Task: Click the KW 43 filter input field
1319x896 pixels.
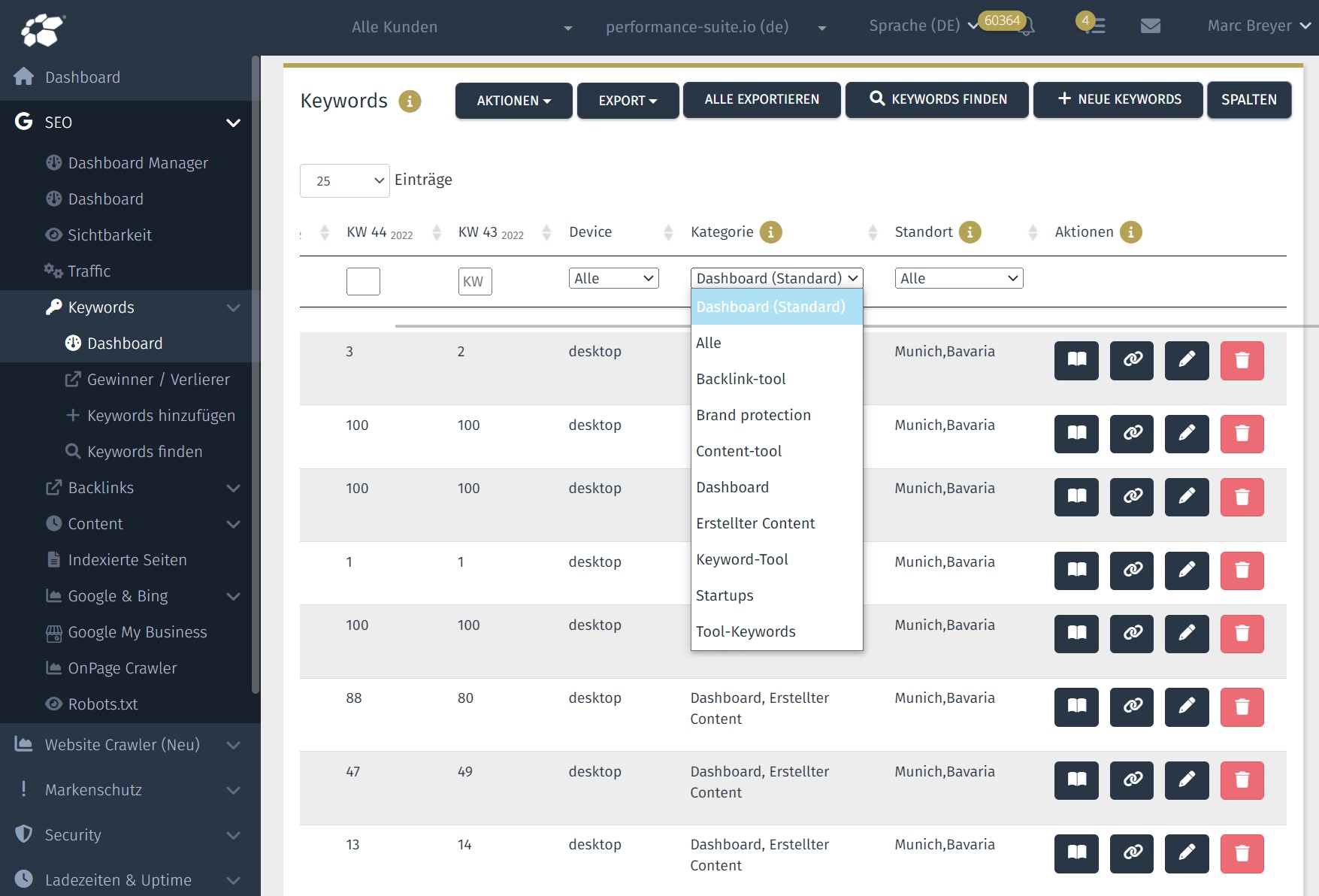Action: pyautogui.click(x=475, y=281)
